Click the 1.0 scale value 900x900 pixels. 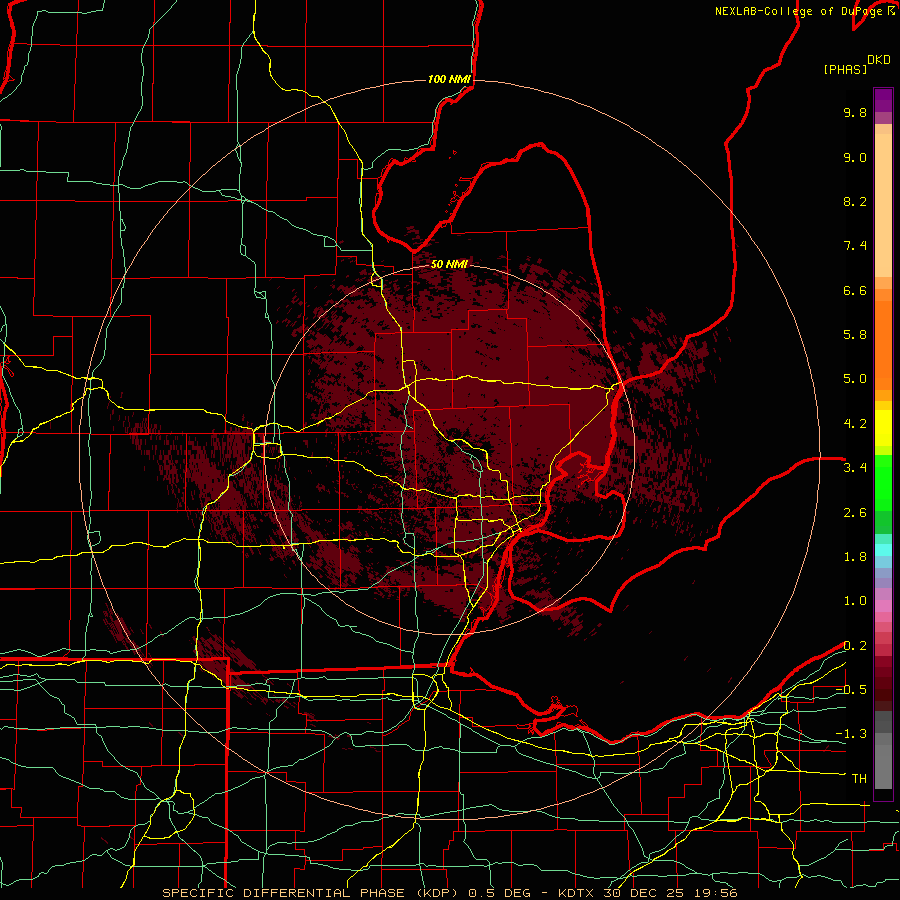[855, 601]
